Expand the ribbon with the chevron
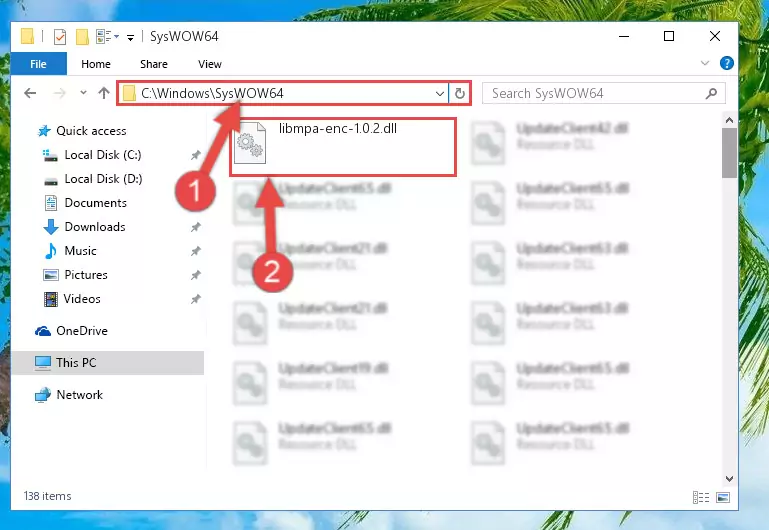Image resolution: width=769 pixels, height=530 pixels. (x=705, y=63)
